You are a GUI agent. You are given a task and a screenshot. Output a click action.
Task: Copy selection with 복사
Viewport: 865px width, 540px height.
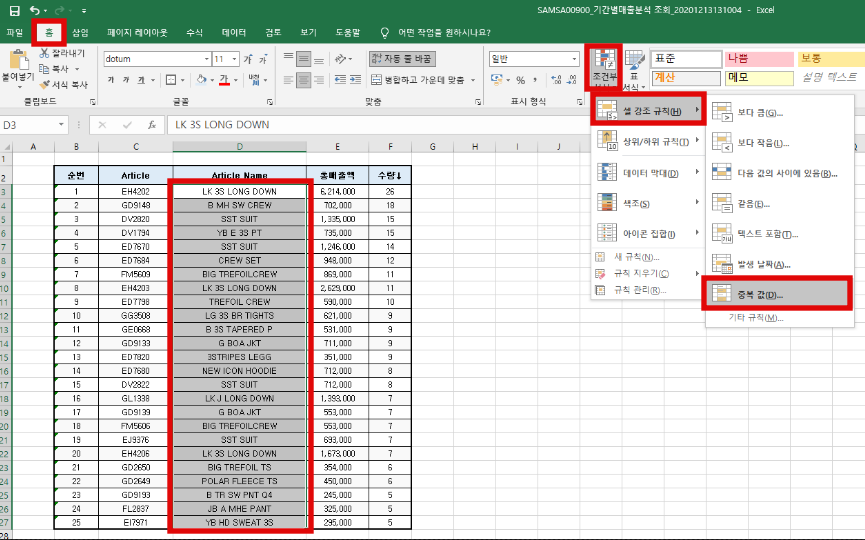54,69
